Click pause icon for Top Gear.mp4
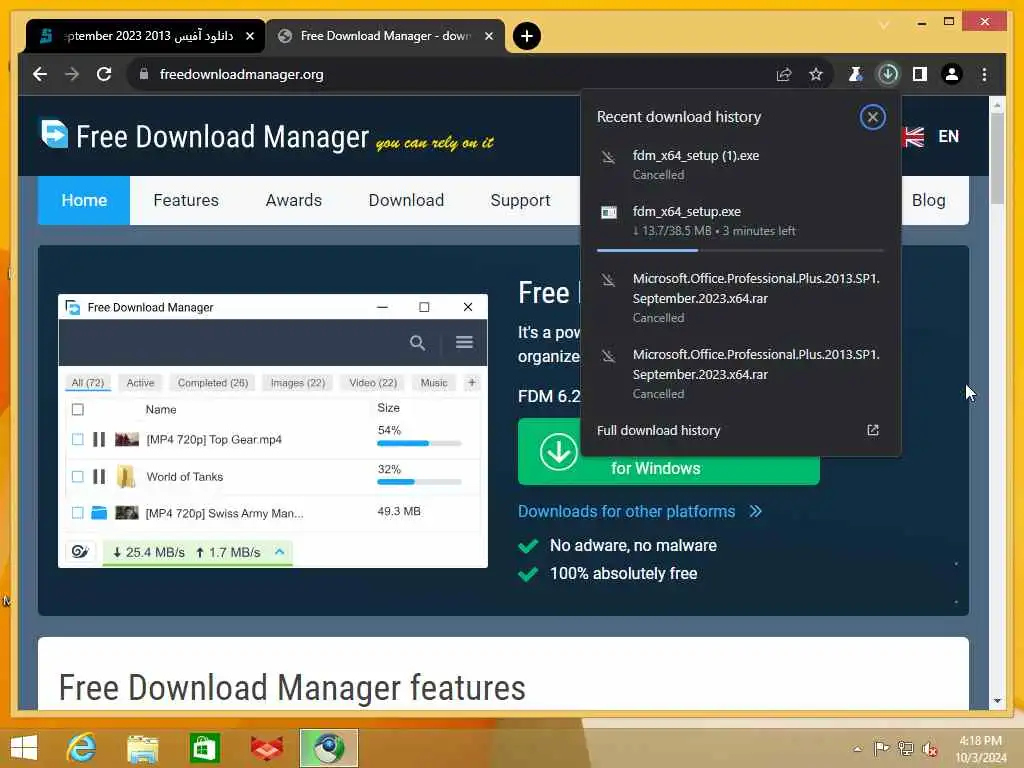Viewport: 1024px width, 768px height. click(x=99, y=439)
